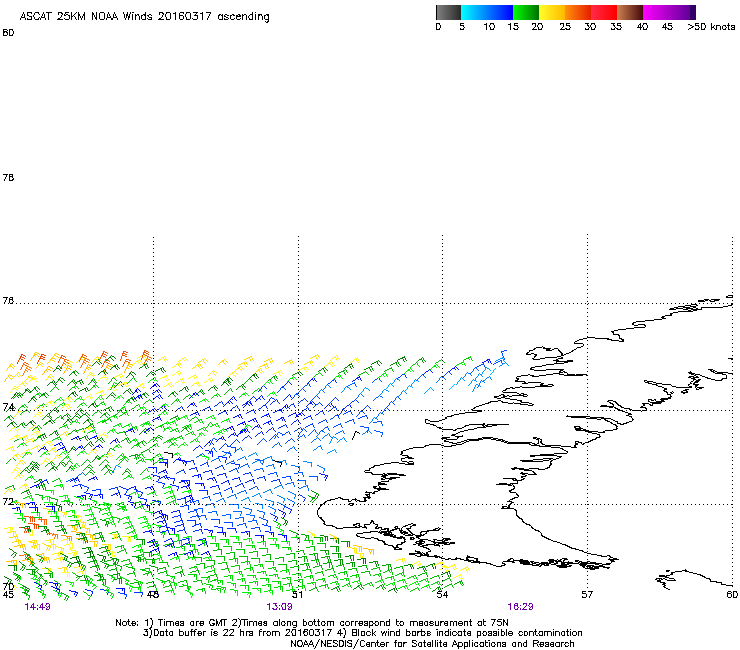Click the '10' label under the color bar

[x=489, y=27]
